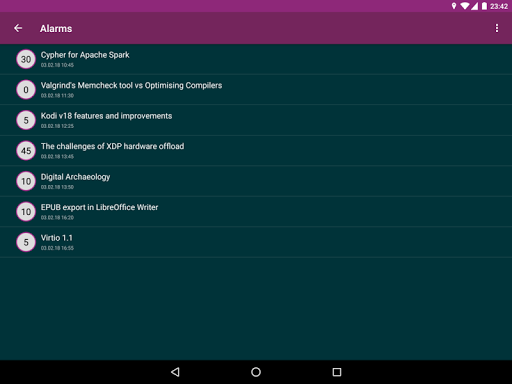Open EPUB export in LibreOffice Writer alarm

(x=256, y=212)
